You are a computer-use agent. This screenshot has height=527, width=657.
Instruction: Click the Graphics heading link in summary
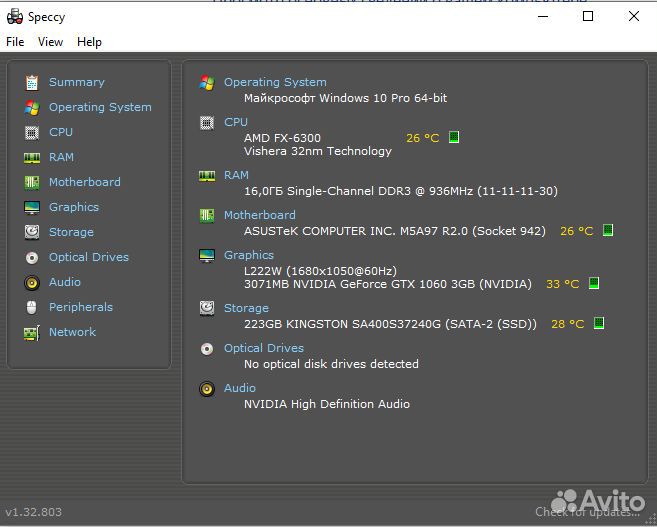point(249,255)
